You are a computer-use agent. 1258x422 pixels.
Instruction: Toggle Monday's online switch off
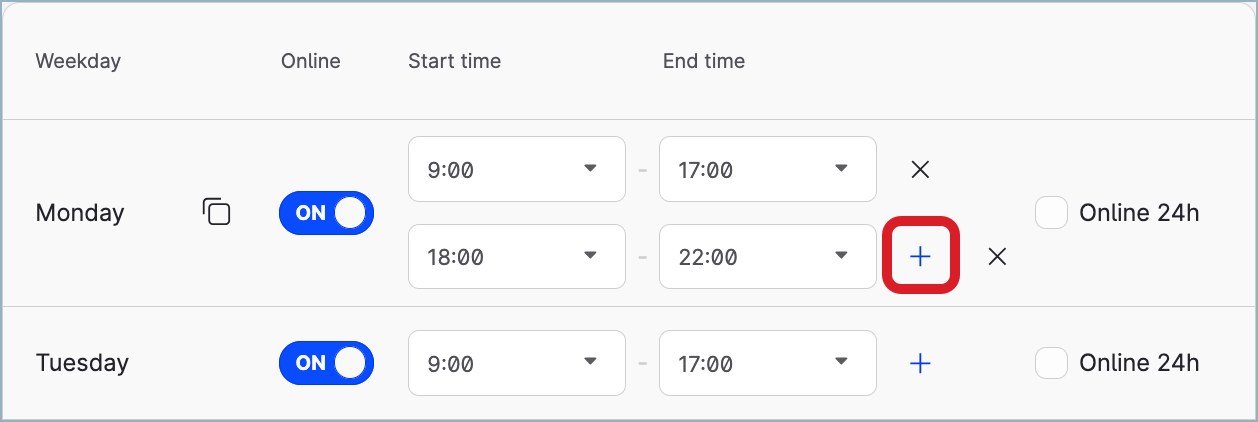pos(326,213)
